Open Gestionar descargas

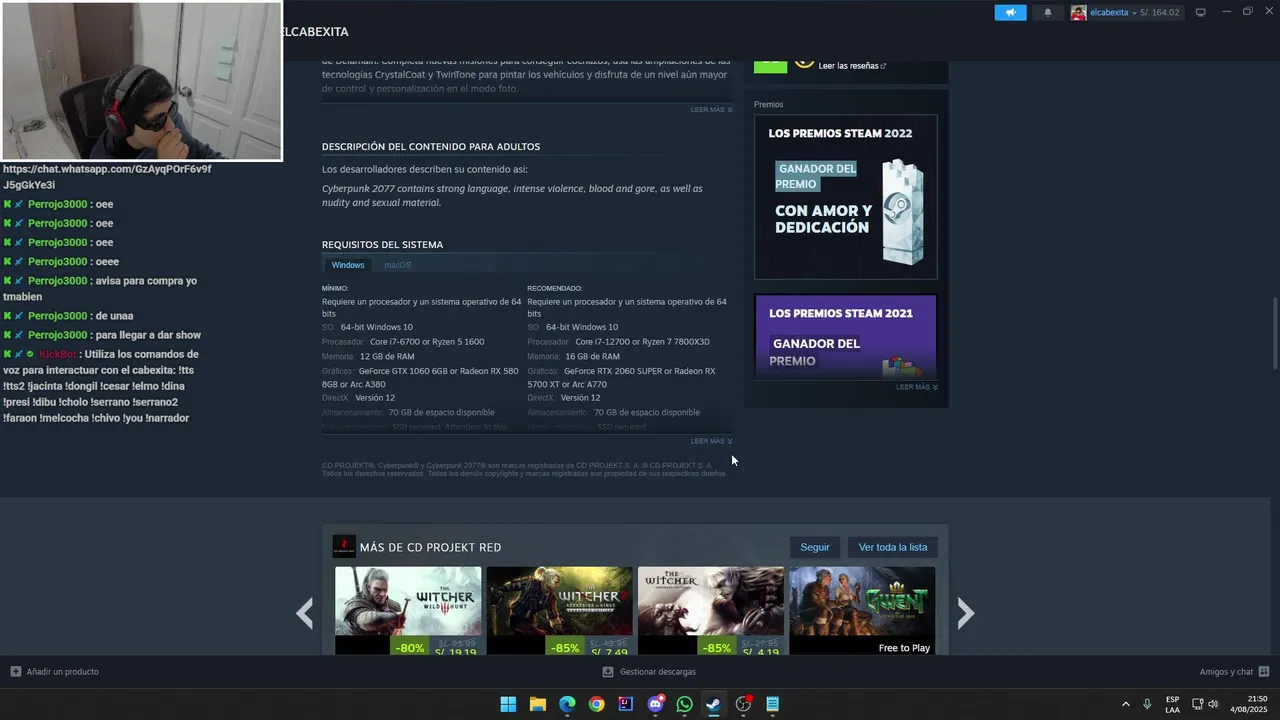tap(657, 672)
